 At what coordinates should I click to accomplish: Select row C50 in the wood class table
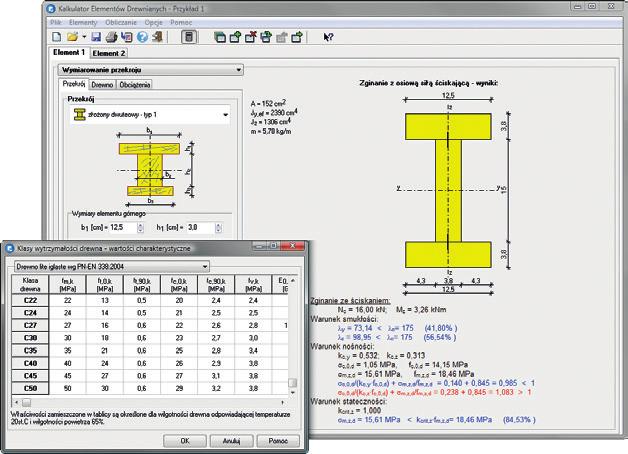pyautogui.click(x=149, y=388)
